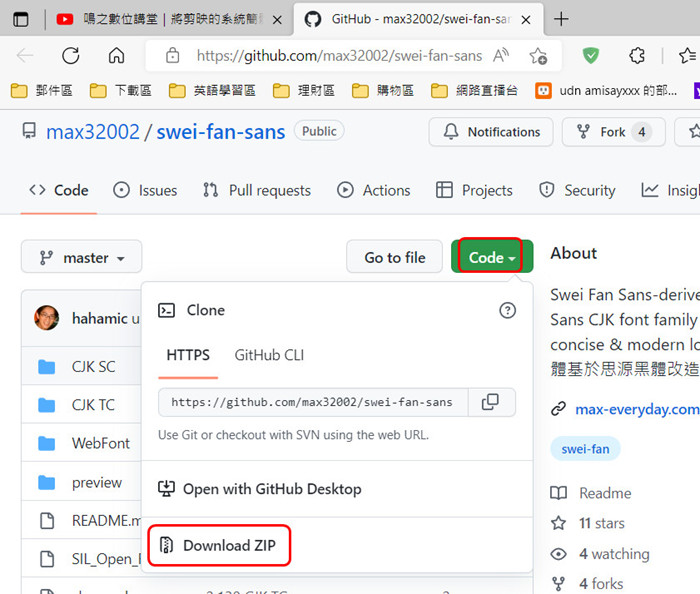Select the GitHub CLI clone tab

point(269,355)
